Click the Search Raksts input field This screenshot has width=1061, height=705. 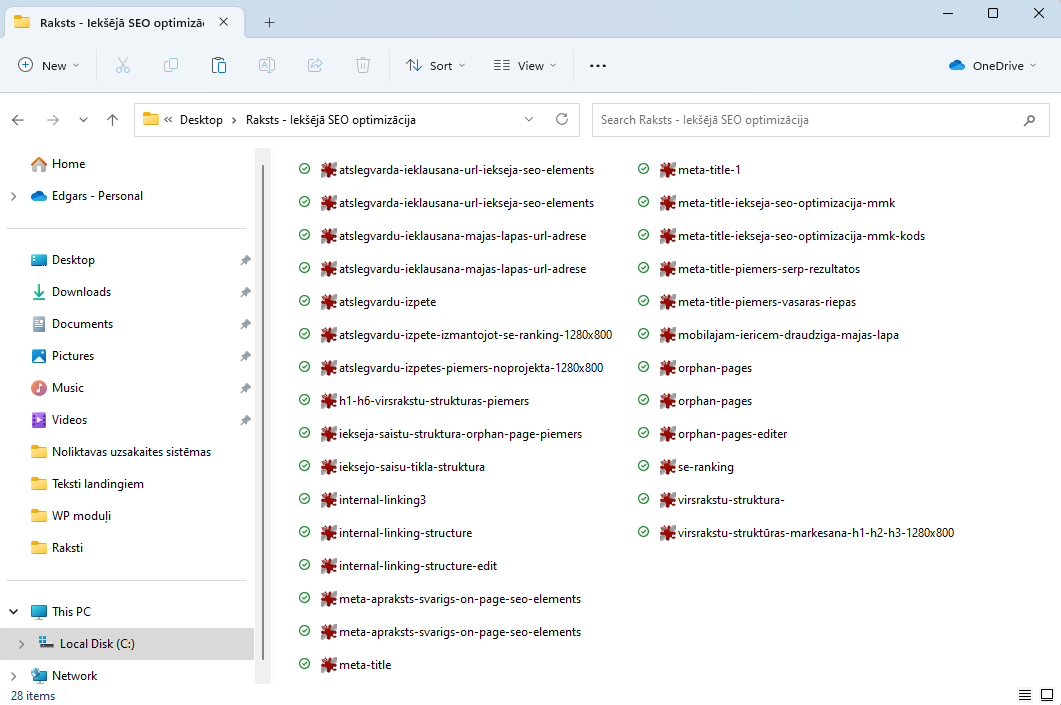805,120
